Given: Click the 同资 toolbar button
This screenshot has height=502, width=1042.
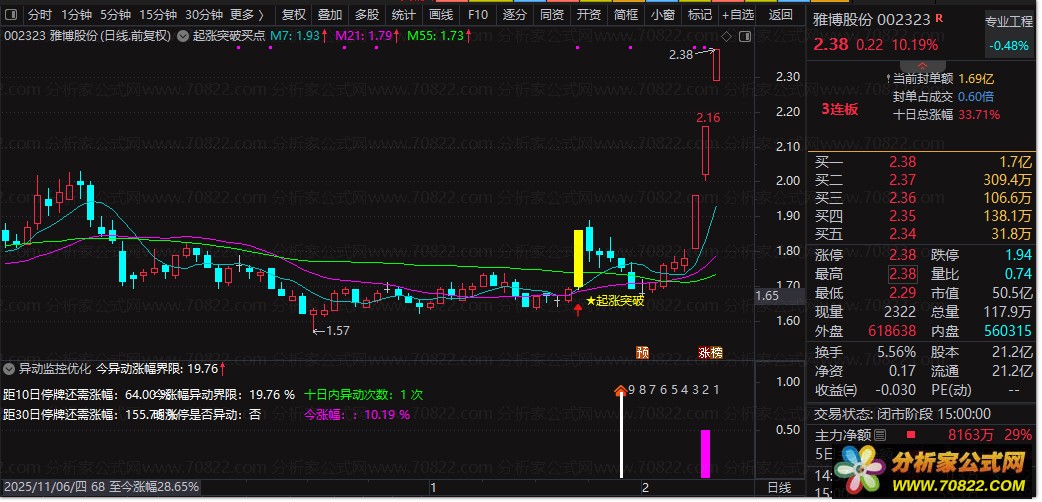Looking at the screenshot, I should pyautogui.click(x=552, y=15).
